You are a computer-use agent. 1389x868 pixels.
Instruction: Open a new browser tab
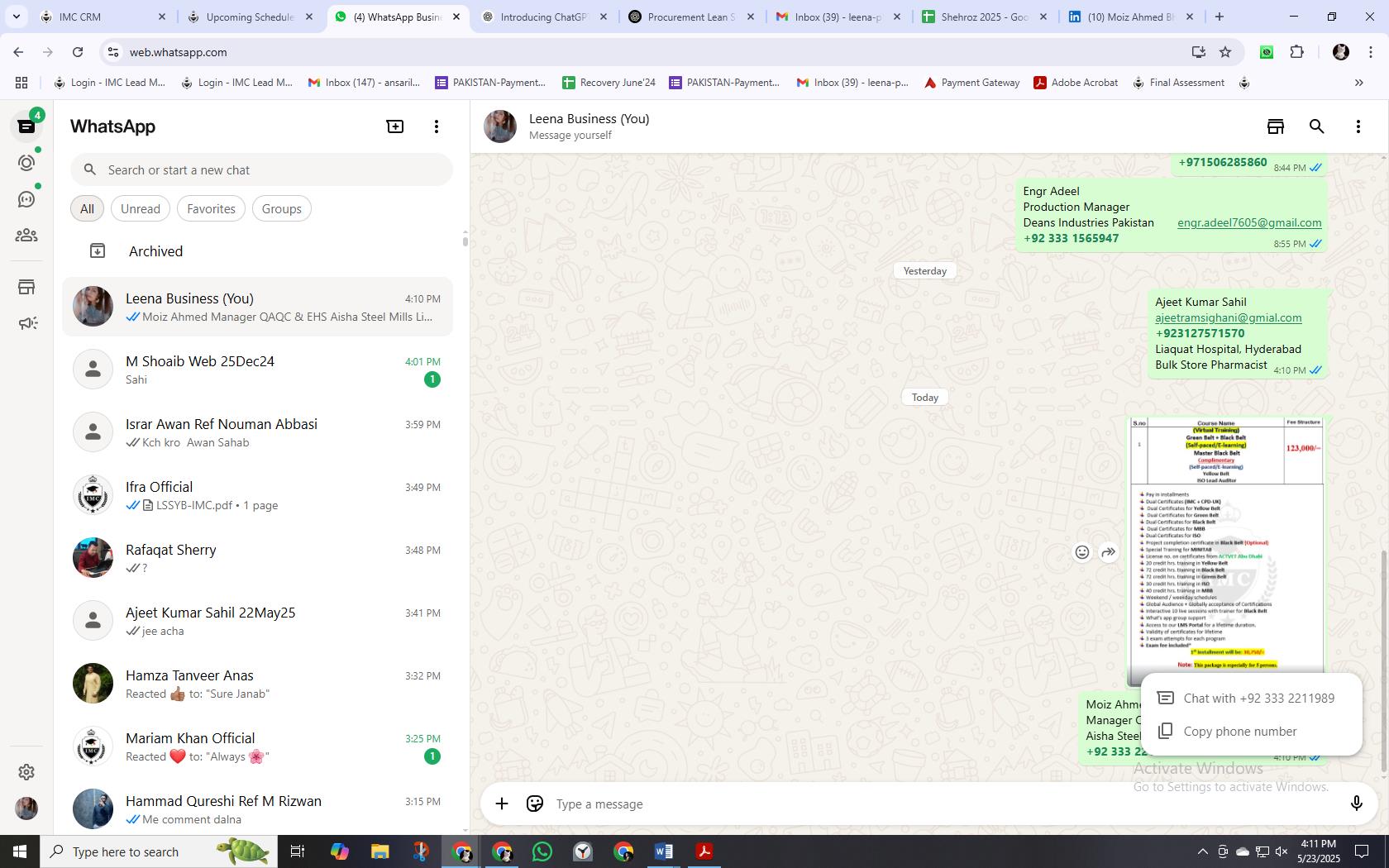click(x=1219, y=17)
